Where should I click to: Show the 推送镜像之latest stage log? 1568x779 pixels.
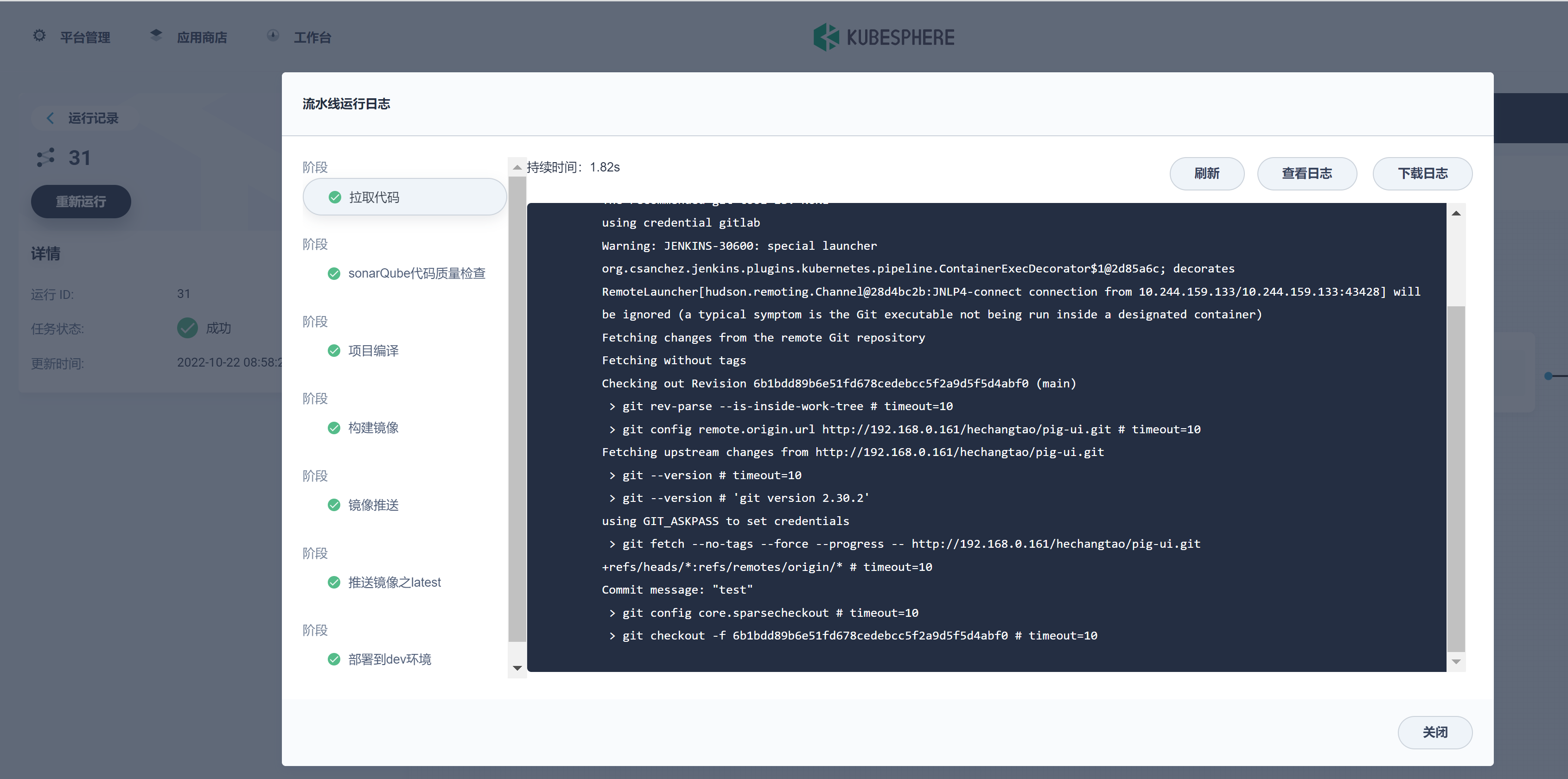(x=394, y=583)
